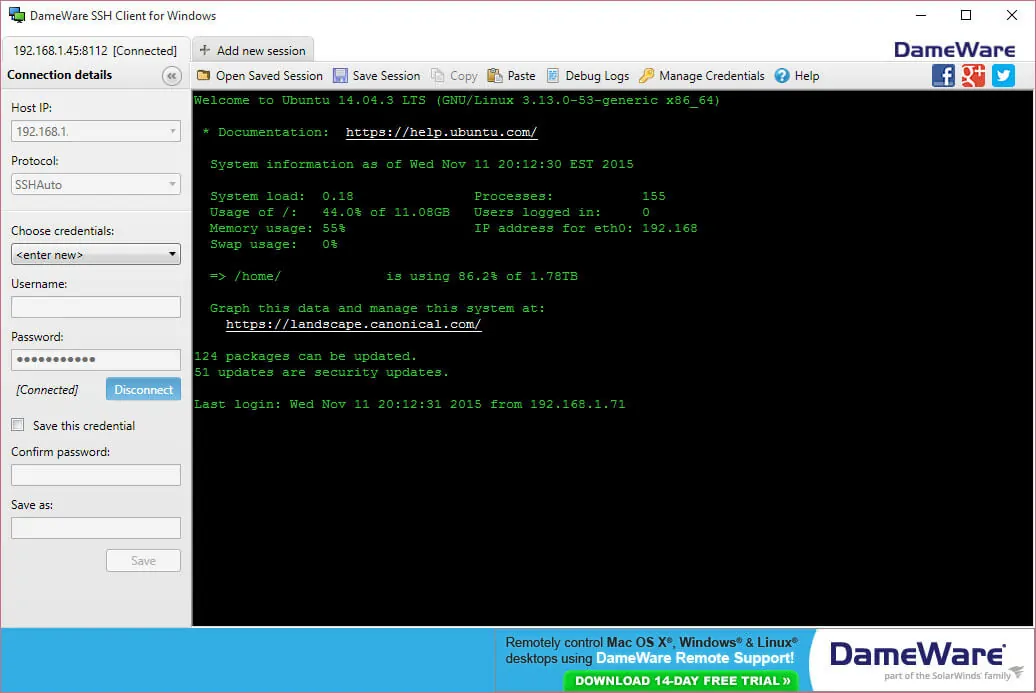The width and height of the screenshot is (1036, 693).
Task: Expand the Protocol SSHAuto dropdown
Action: point(172,184)
